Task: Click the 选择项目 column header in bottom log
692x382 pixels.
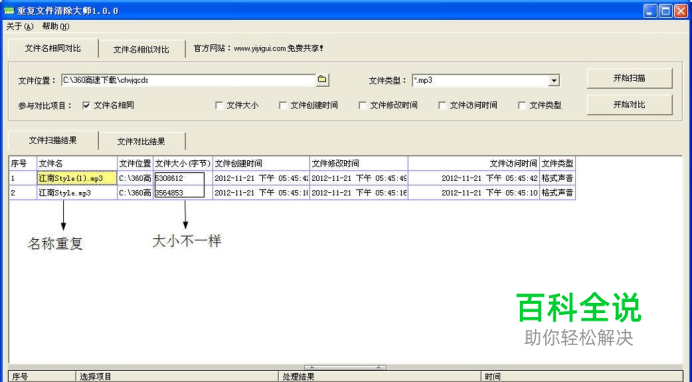Action: 177,377
